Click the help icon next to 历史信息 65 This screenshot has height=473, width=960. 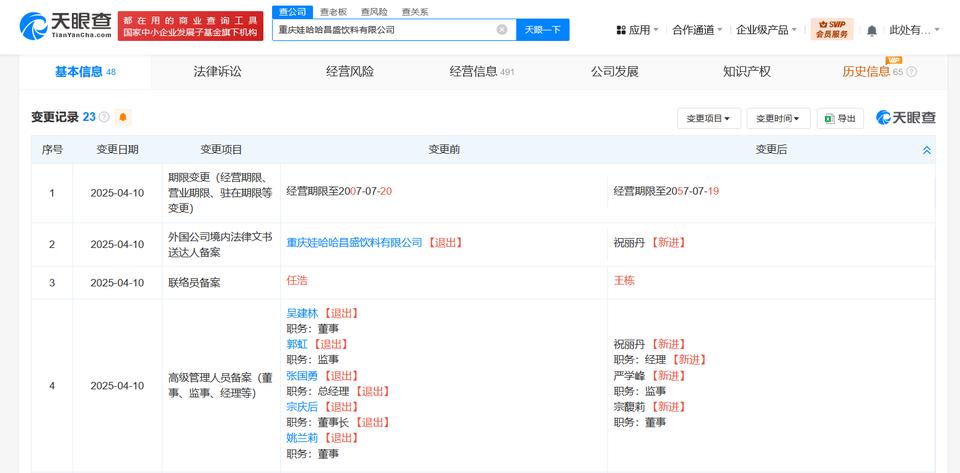(x=912, y=72)
